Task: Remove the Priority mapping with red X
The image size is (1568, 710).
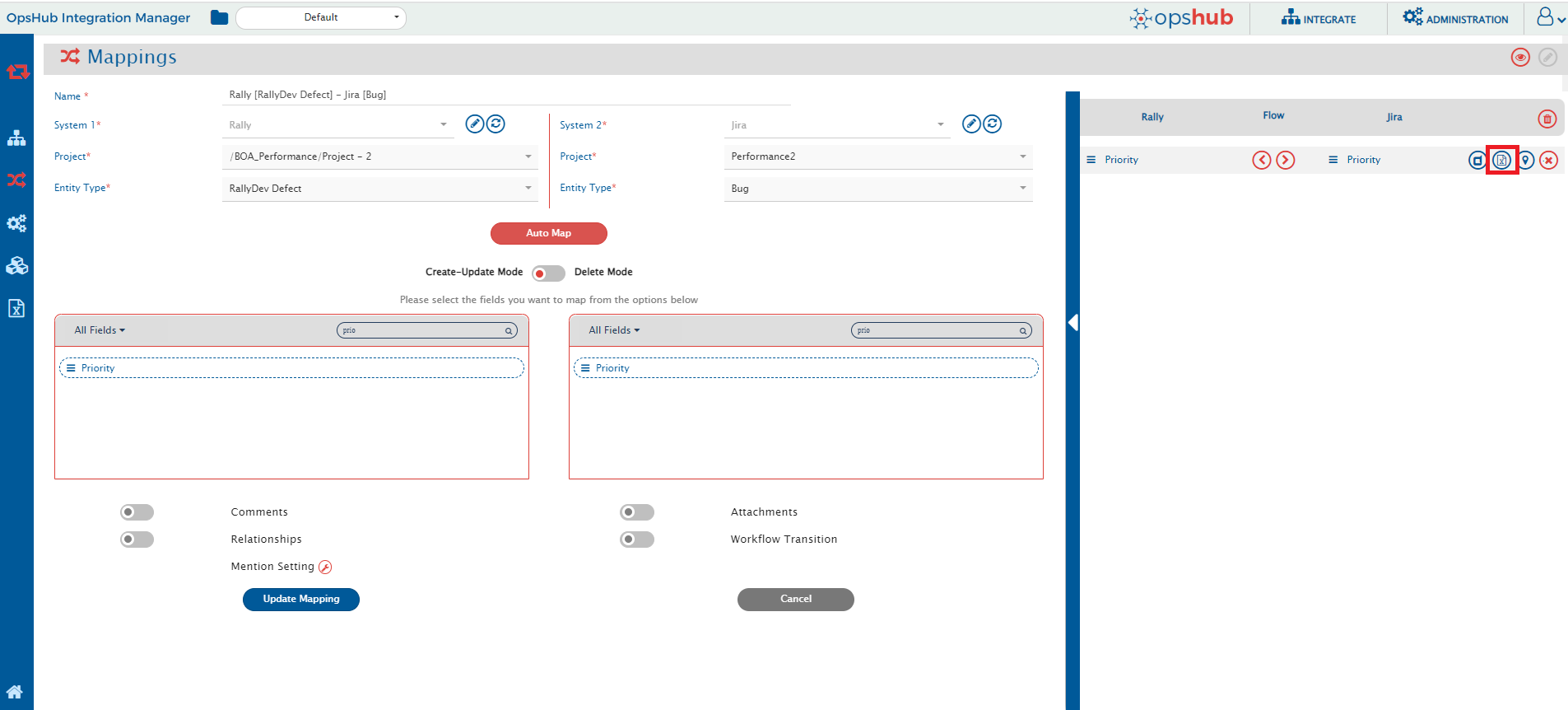Action: tap(1548, 161)
